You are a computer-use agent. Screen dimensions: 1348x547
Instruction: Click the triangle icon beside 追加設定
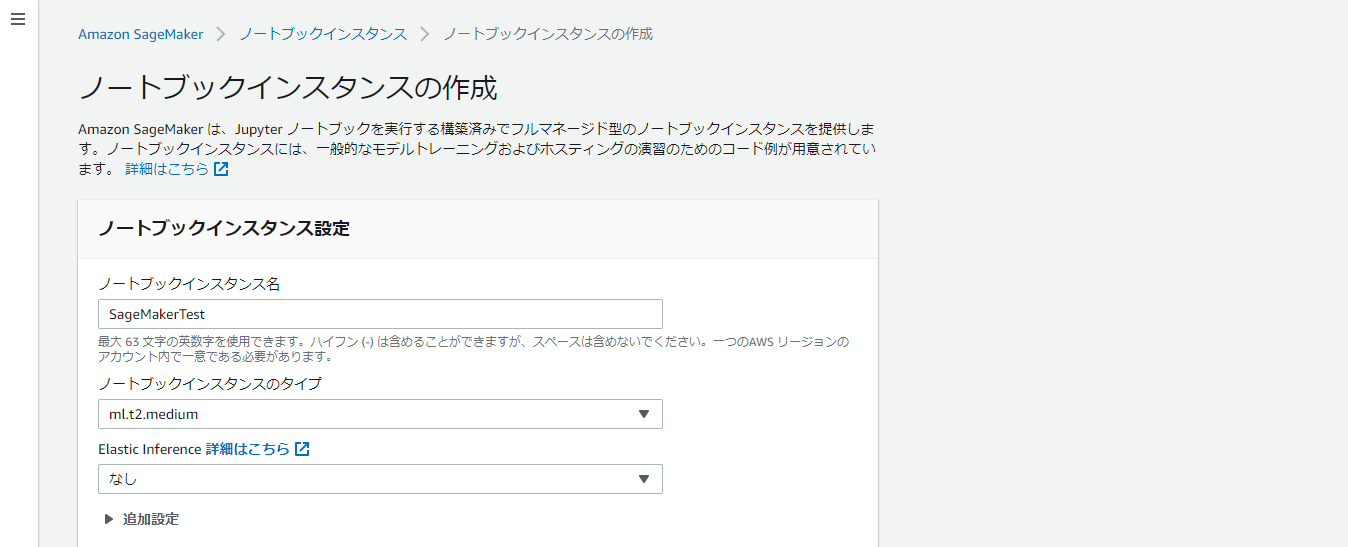click(108, 519)
